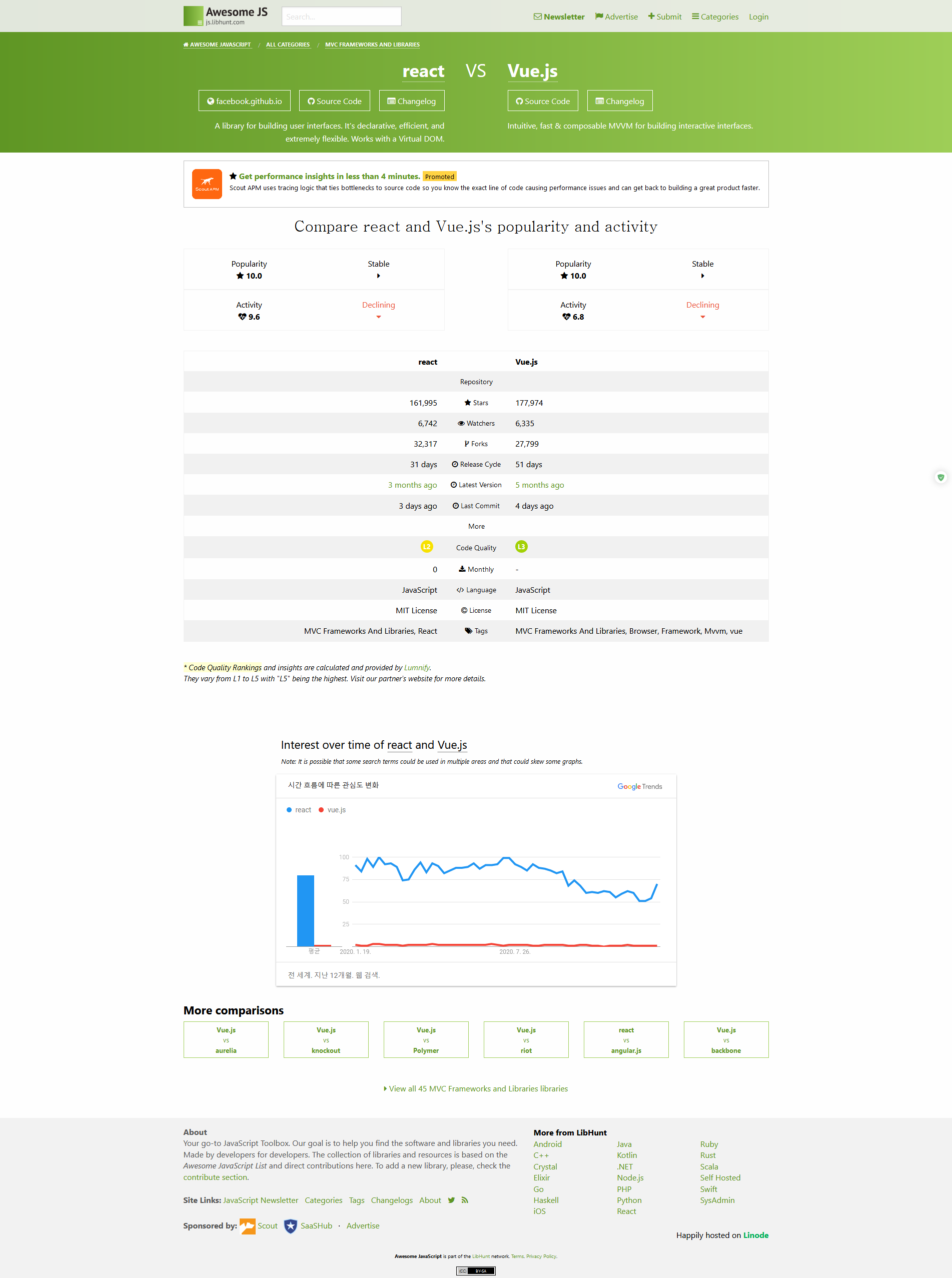Open react 3 months ago version link
The width and height of the screenshot is (952, 1278).
pyautogui.click(x=413, y=485)
